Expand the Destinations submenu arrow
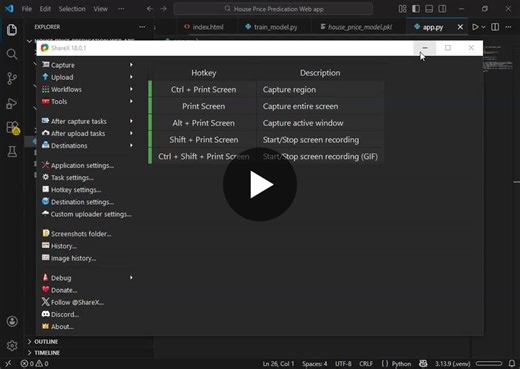This screenshot has height=369, width=520. click(x=131, y=145)
